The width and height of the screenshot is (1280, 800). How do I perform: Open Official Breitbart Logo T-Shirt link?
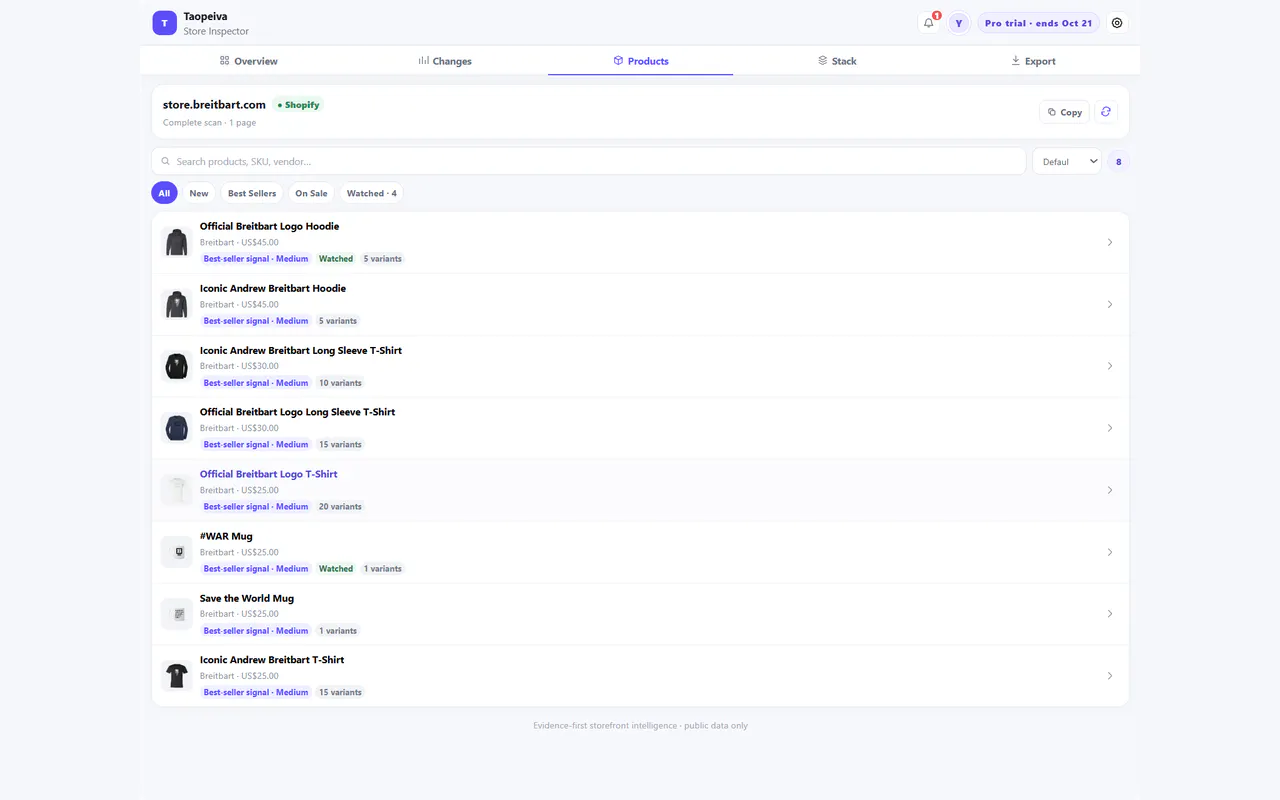pos(268,474)
